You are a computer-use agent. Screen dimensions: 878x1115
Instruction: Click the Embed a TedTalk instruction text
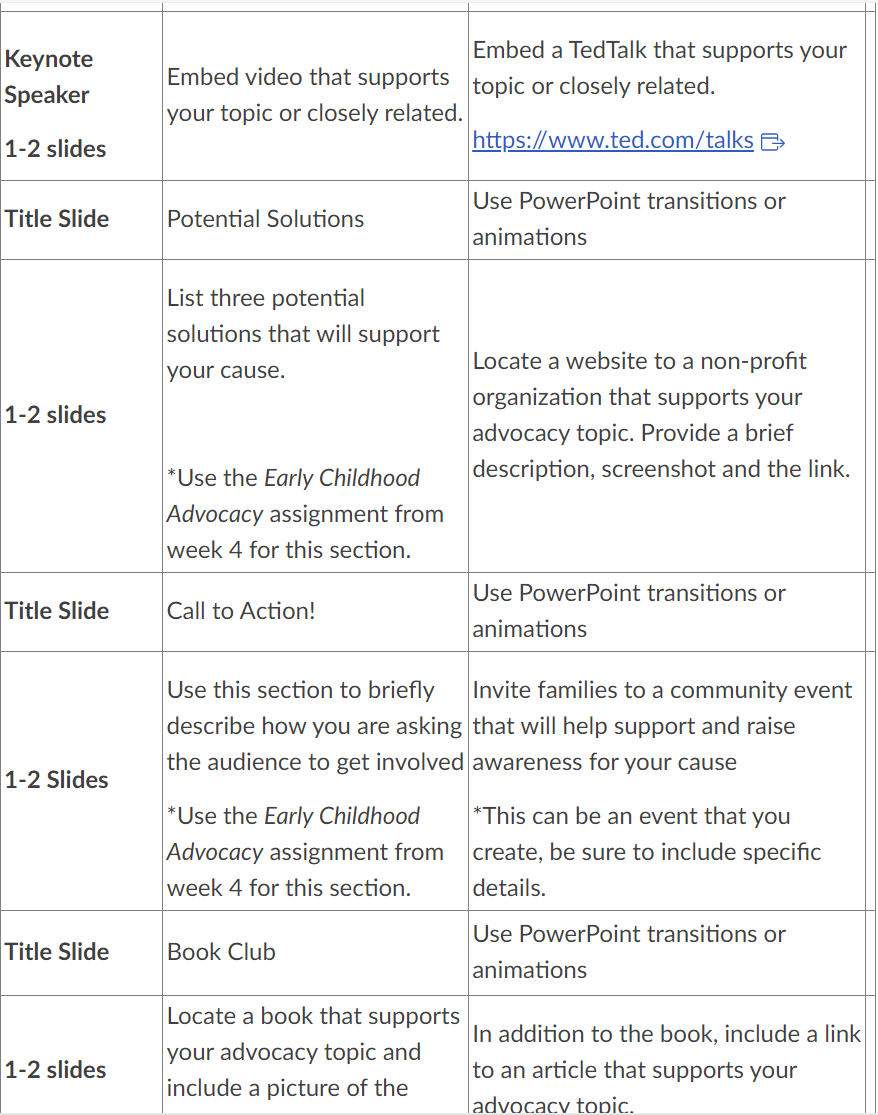click(x=660, y=68)
